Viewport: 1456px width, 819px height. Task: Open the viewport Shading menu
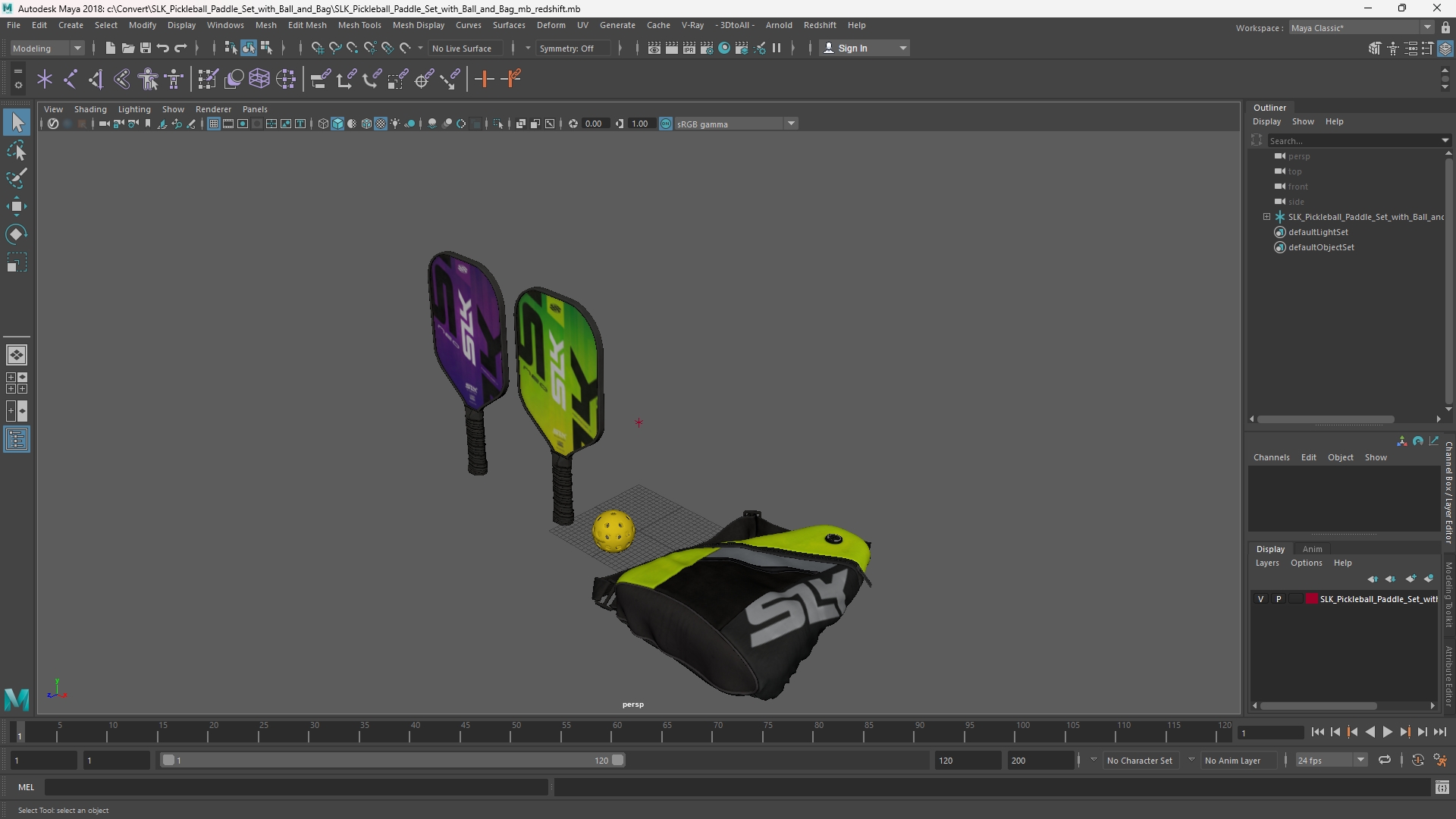90,109
